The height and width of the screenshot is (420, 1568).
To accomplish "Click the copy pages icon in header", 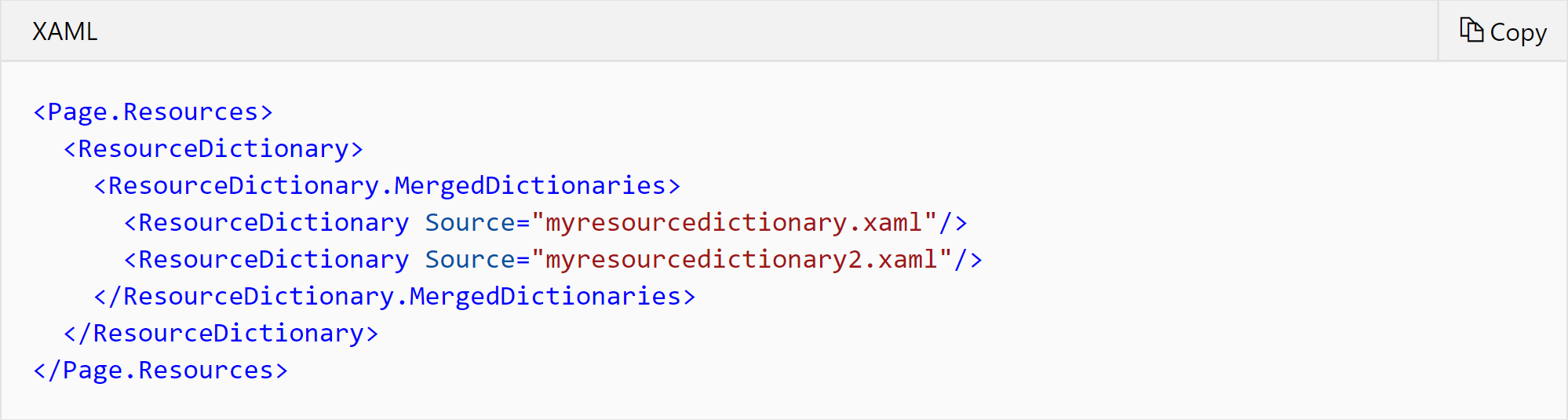I will click(x=1471, y=30).
